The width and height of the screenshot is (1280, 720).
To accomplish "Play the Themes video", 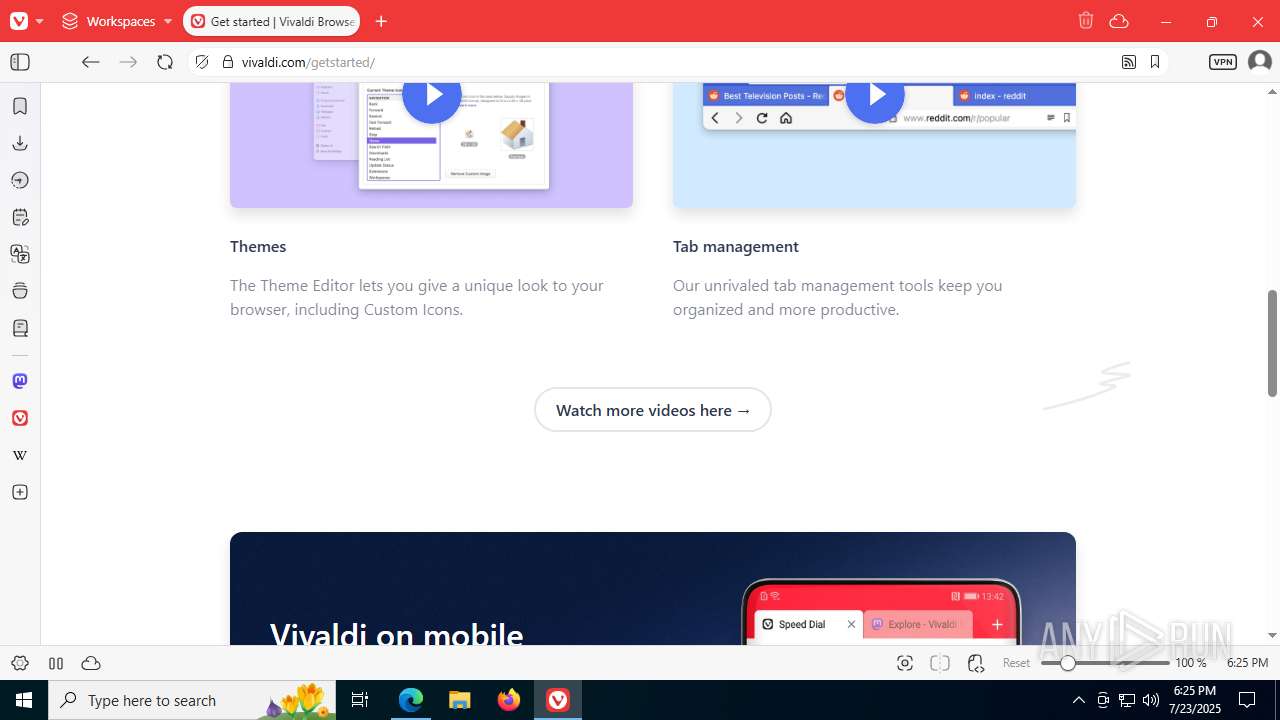I will (432, 96).
